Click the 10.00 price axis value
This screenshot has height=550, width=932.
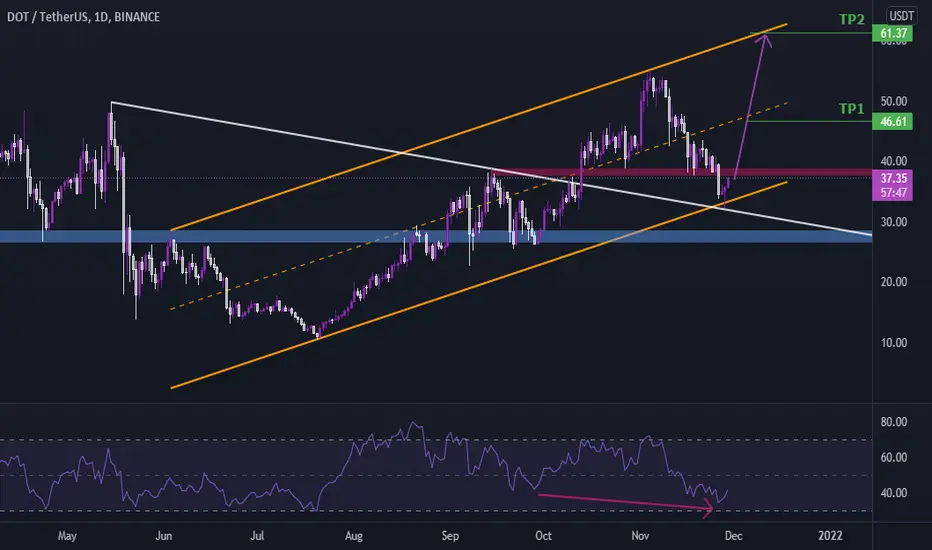893,342
